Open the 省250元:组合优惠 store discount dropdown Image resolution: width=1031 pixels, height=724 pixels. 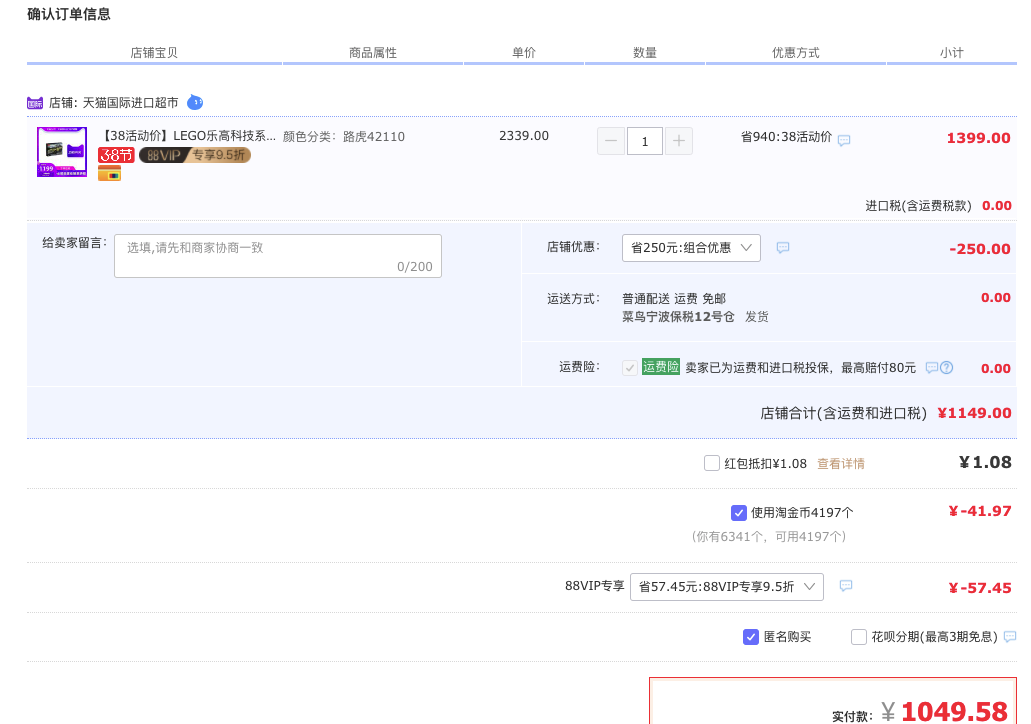pos(691,248)
